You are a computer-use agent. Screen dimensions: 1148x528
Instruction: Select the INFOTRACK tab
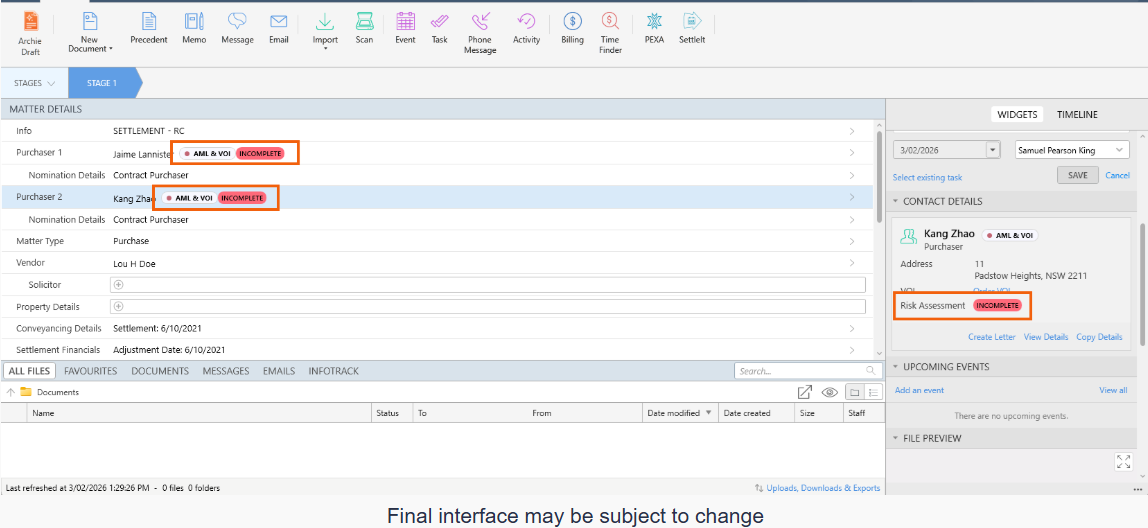coord(334,371)
